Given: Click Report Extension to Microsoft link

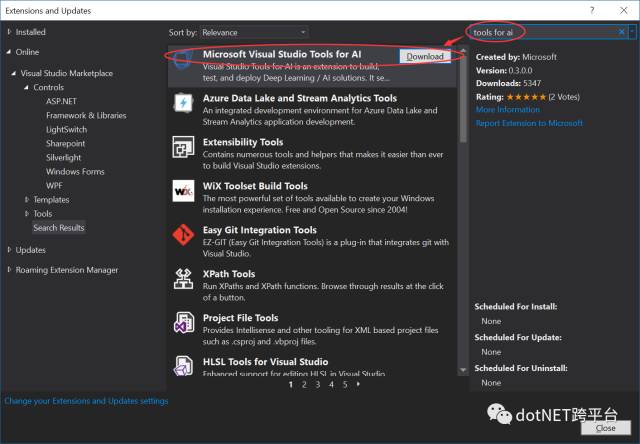Looking at the screenshot, I should (529, 123).
